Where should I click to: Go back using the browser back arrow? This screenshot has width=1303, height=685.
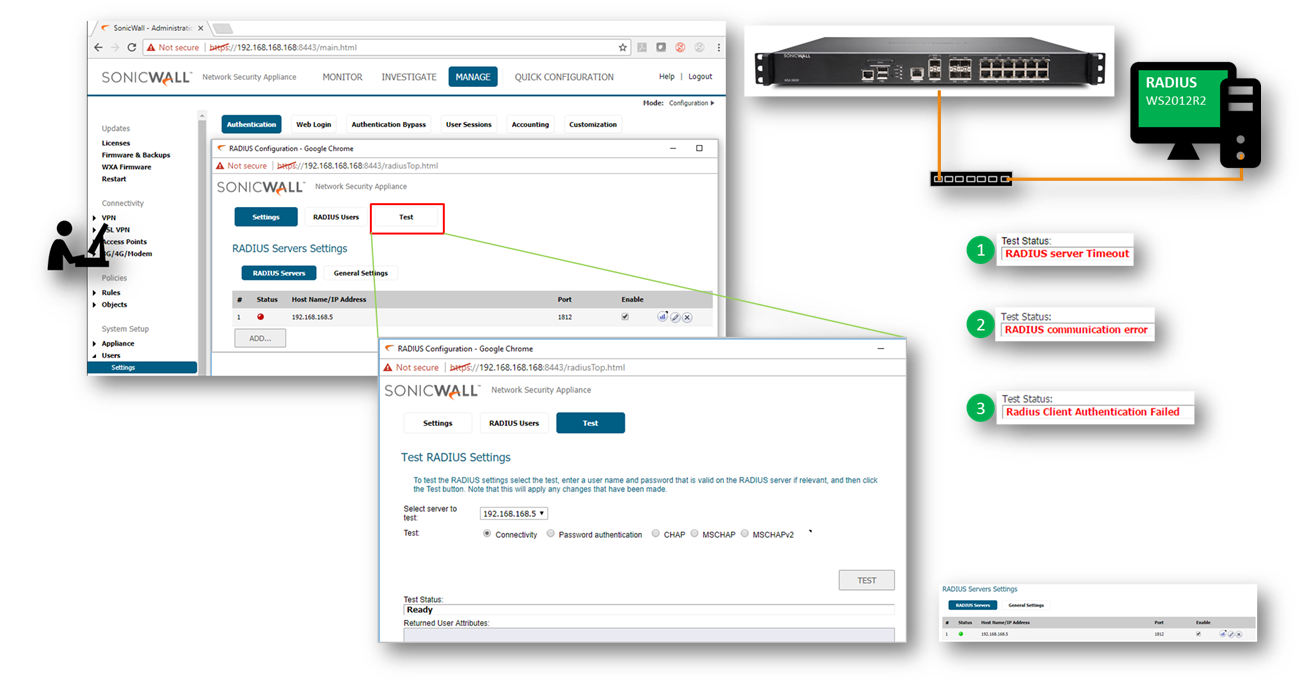point(98,47)
